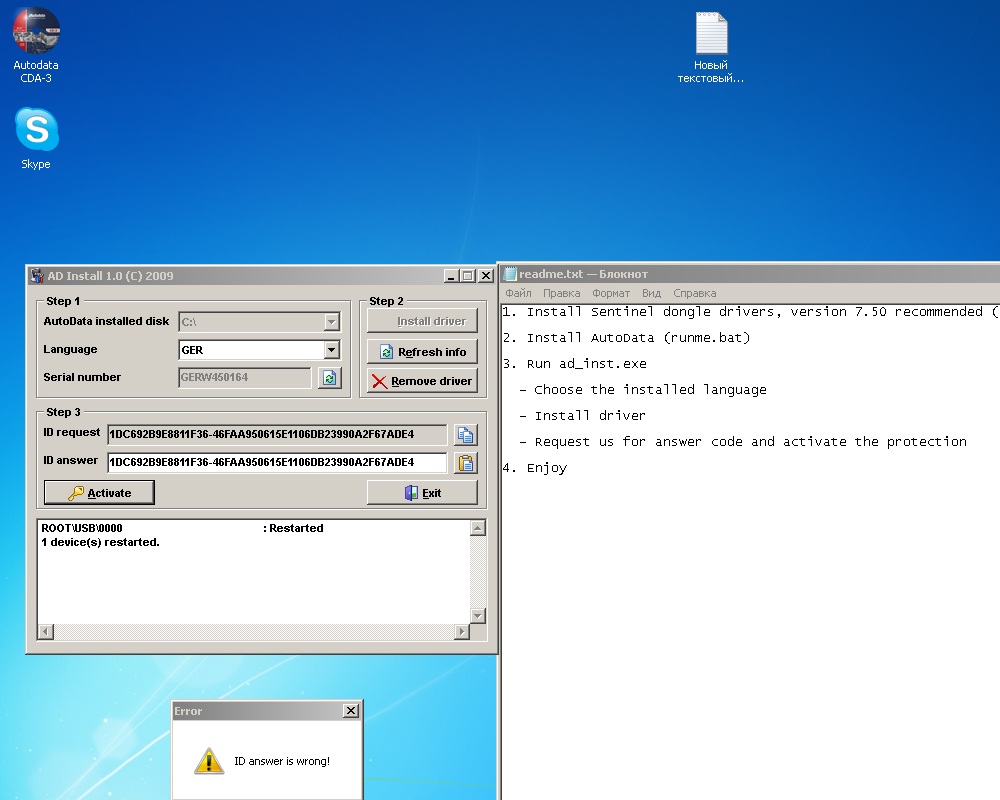The height and width of the screenshot is (800, 1000).
Task: Copy ID request with the copy icon
Action: pyautogui.click(x=466, y=435)
